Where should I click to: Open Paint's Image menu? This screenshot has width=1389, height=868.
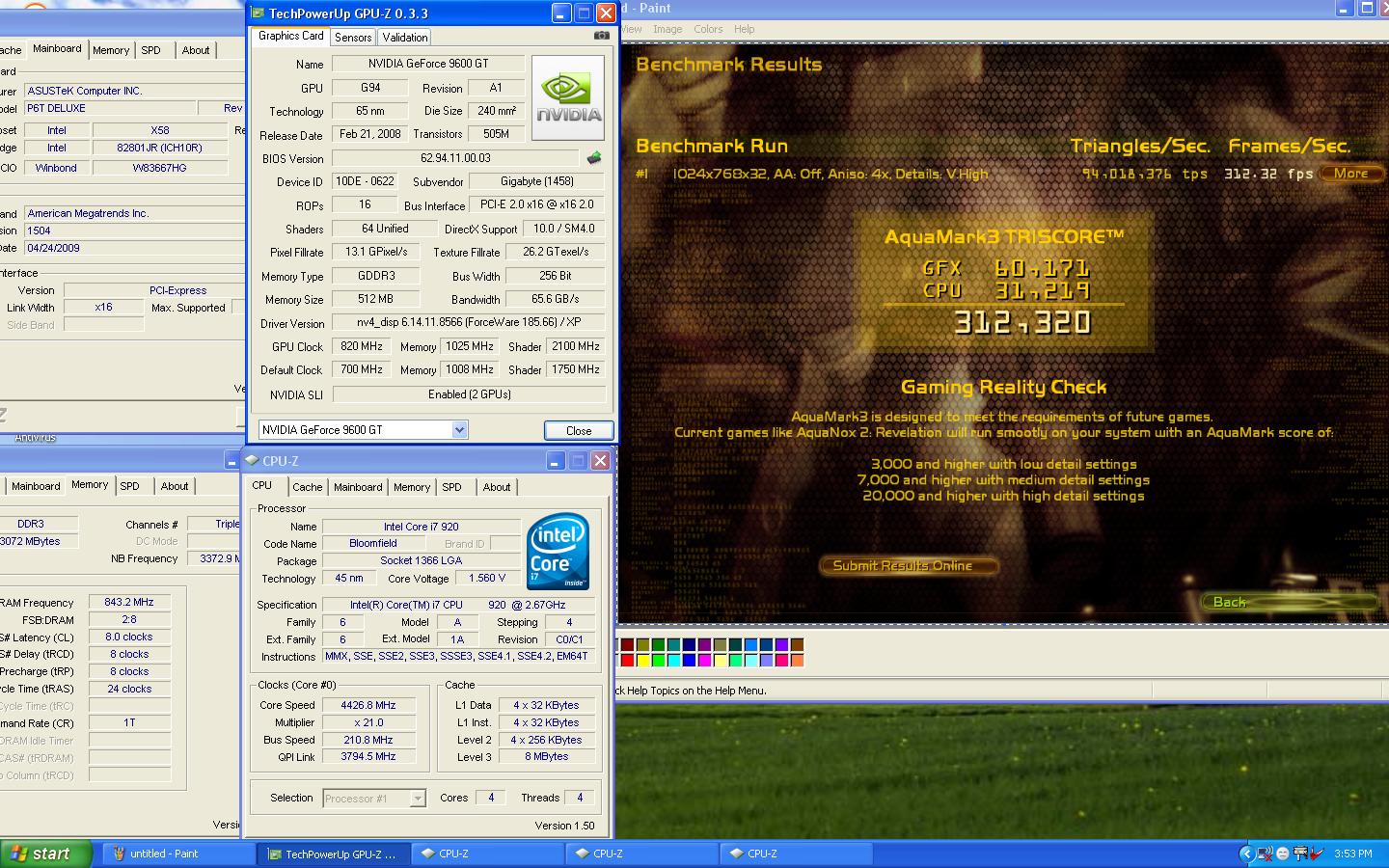point(667,29)
